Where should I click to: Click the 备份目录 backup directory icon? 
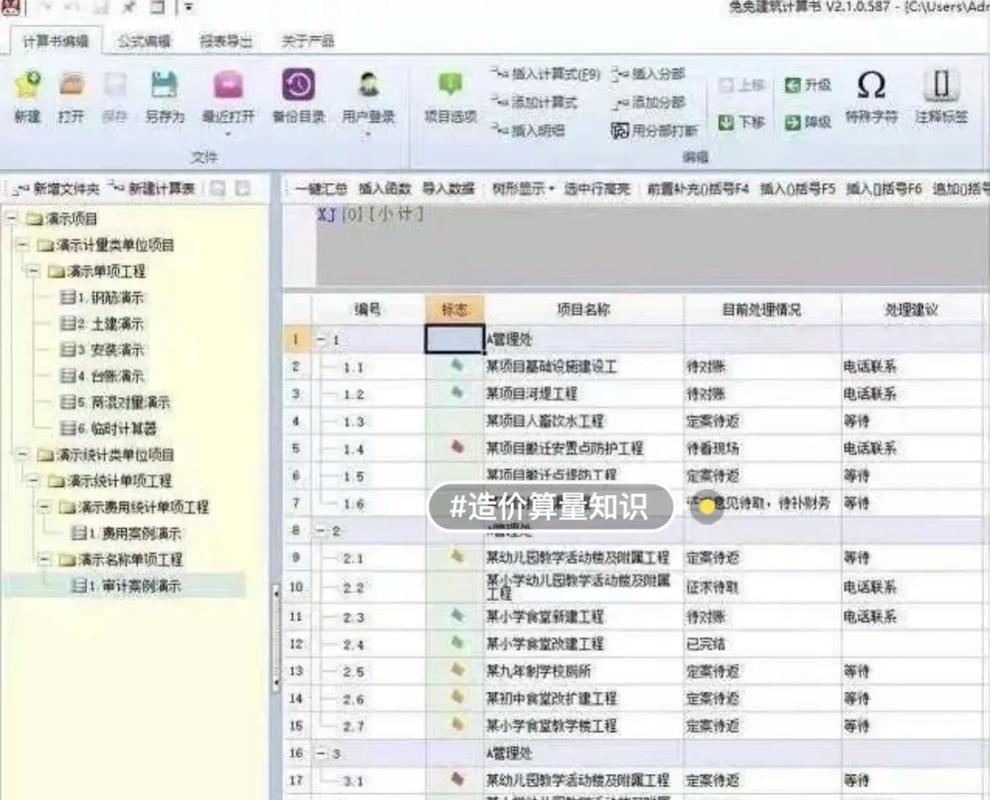tap(299, 85)
